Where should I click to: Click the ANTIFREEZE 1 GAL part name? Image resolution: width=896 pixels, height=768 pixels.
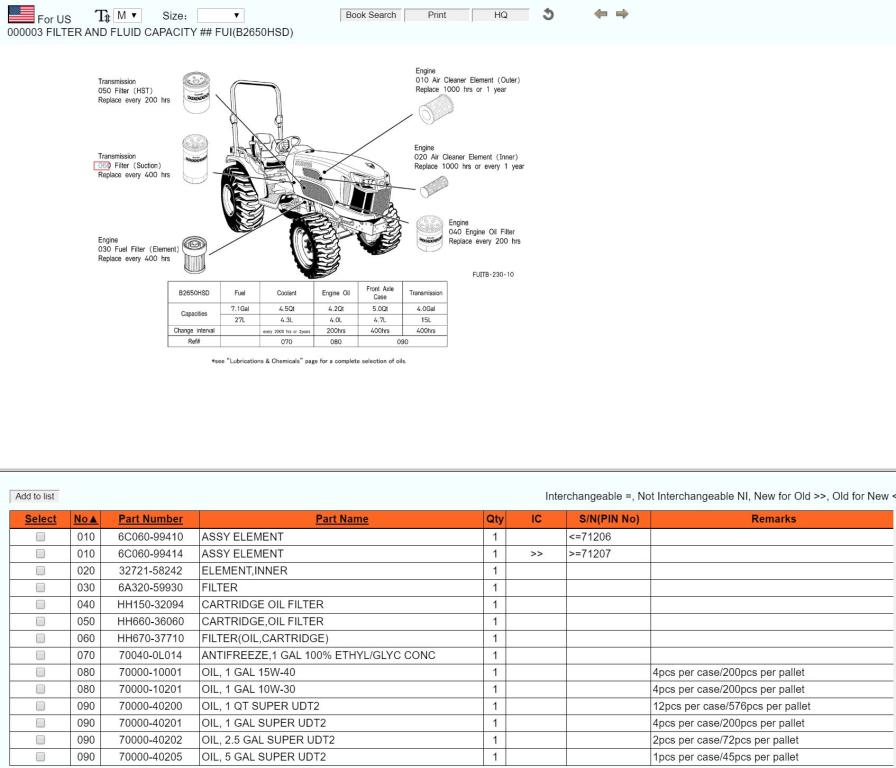318,655
